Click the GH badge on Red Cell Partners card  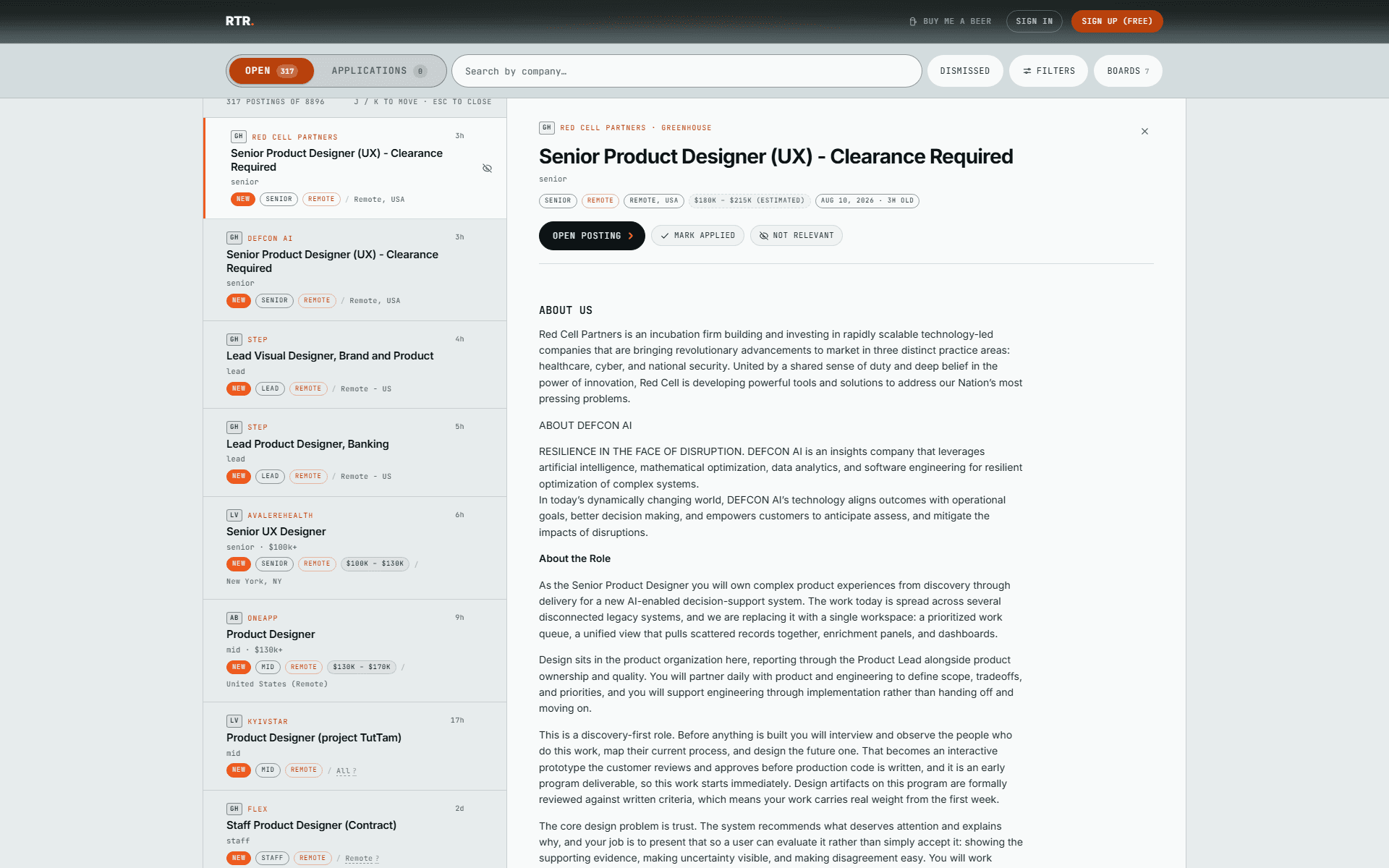pos(239,137)
